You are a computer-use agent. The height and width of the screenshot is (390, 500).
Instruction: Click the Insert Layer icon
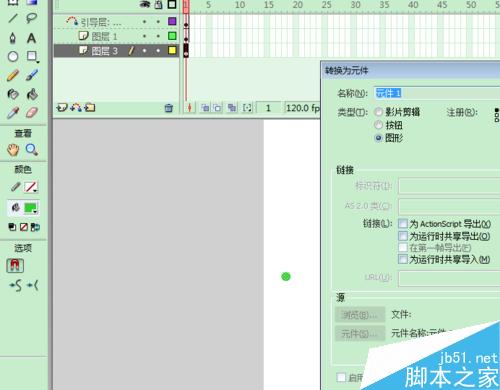tap(62, 108)
